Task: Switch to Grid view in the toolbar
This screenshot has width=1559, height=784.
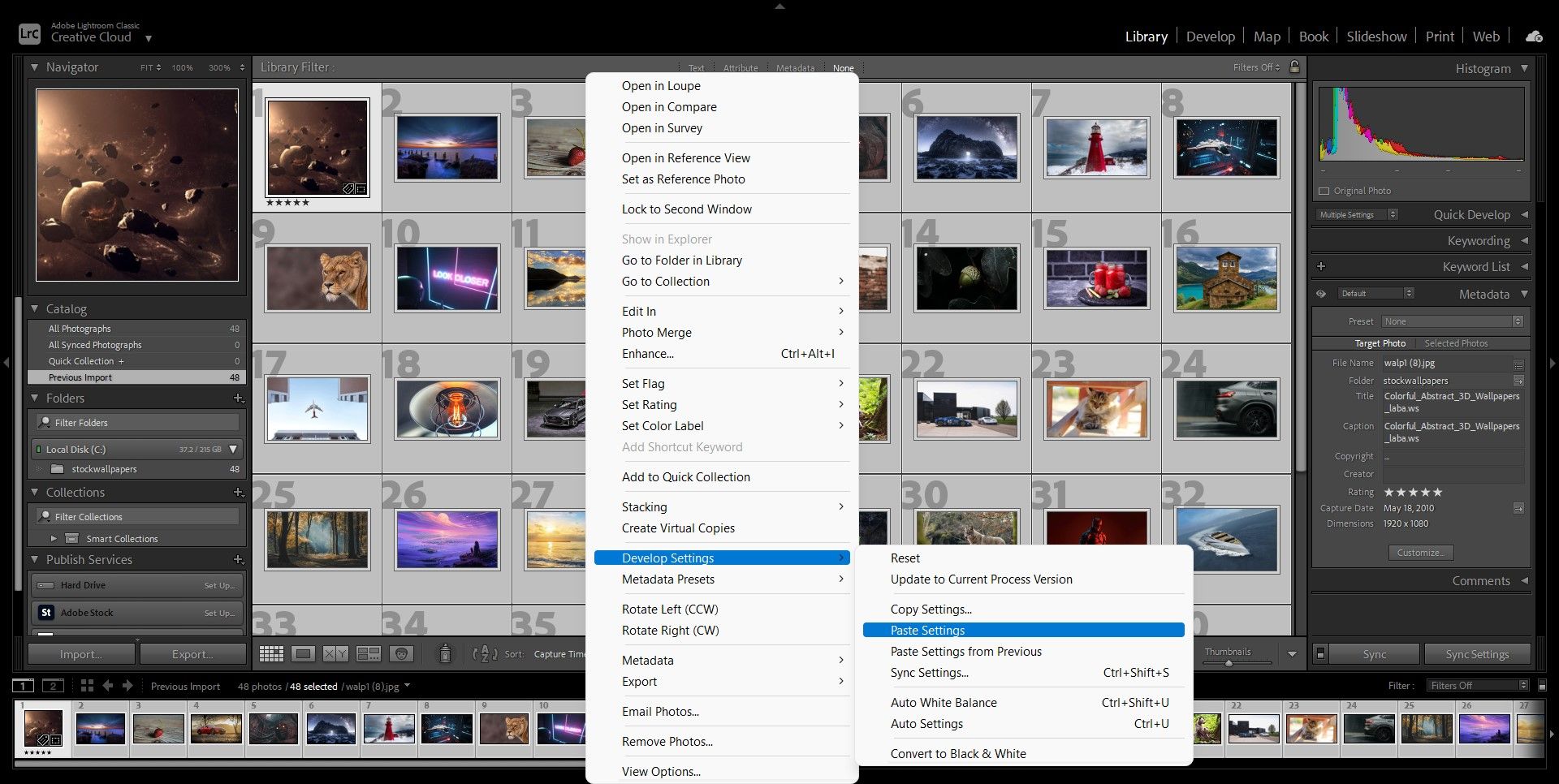Action: point(271,654)
